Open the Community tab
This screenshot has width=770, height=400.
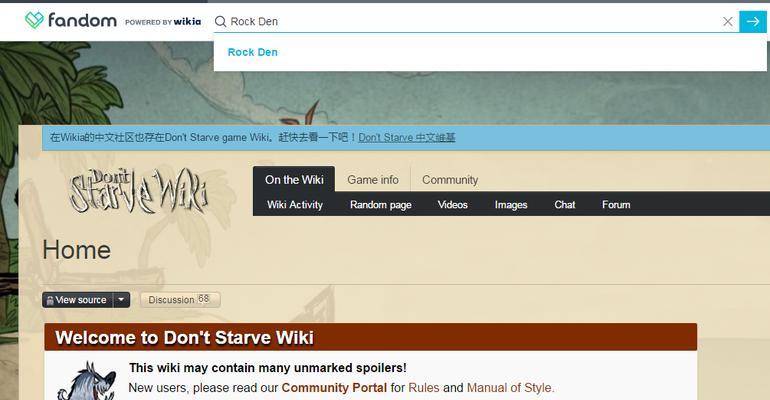tap(450, 180)
